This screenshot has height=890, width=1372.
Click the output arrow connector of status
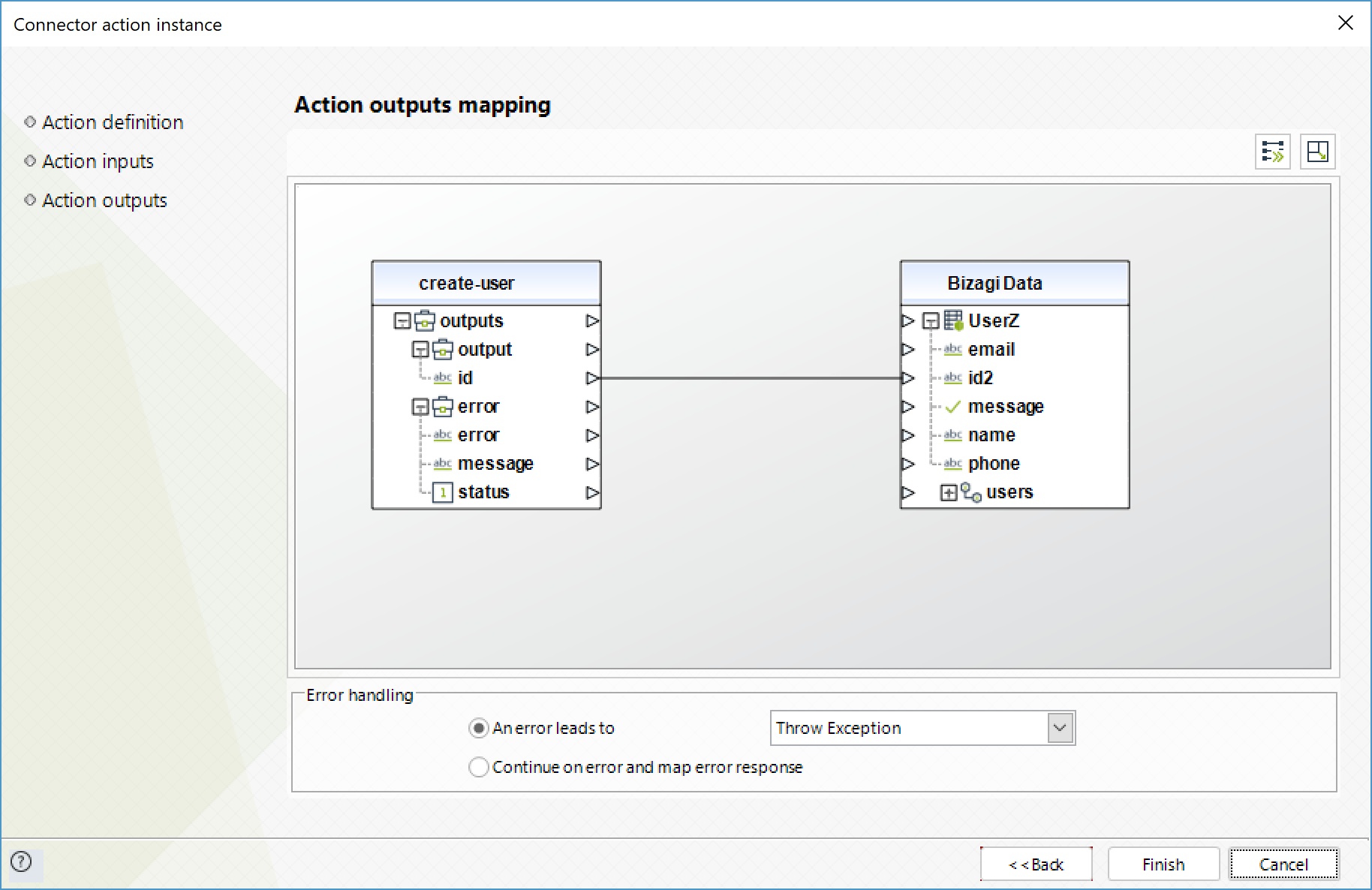pos(592,492)
